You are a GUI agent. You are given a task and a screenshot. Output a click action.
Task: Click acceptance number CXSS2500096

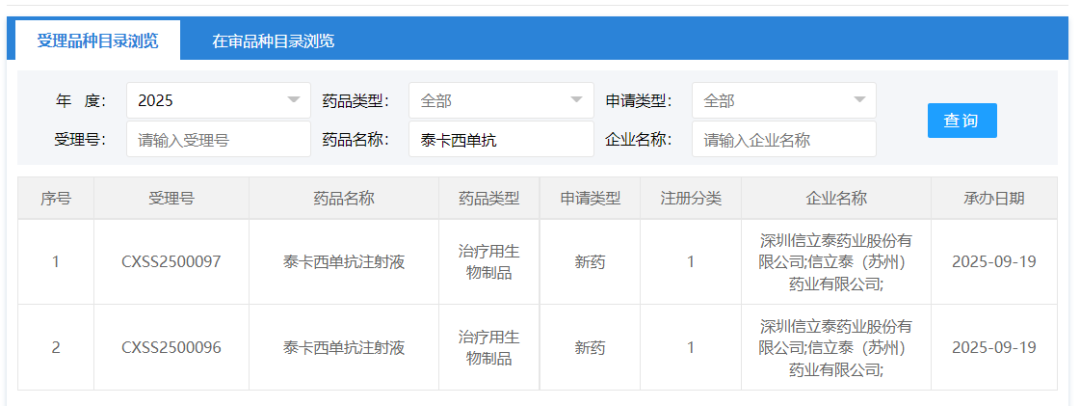point(171,348)
